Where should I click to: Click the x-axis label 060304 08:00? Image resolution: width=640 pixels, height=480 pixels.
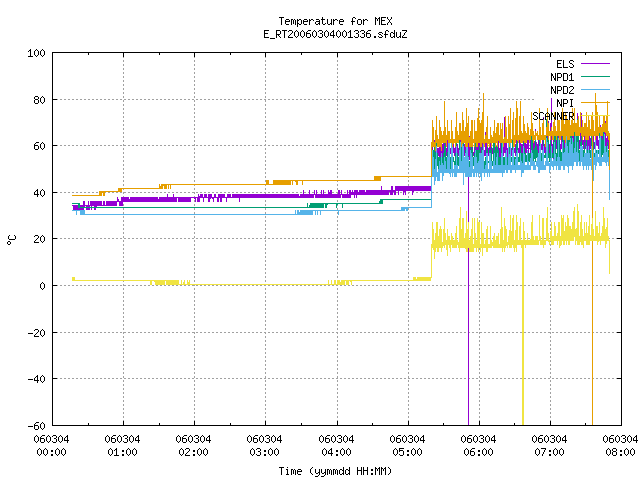click(620, 446)
